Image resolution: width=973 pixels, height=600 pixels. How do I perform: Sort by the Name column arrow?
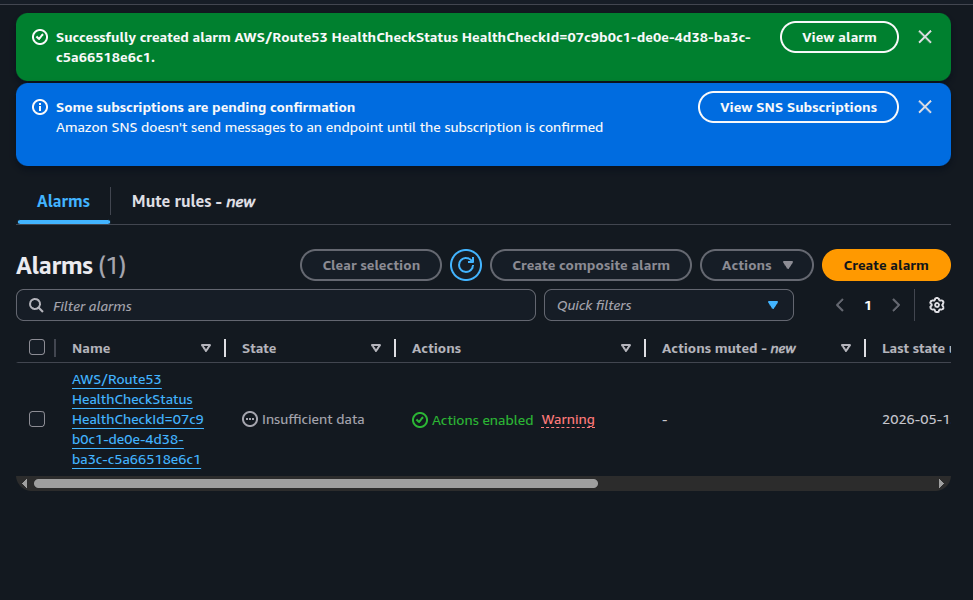click(x=206, y=348)
